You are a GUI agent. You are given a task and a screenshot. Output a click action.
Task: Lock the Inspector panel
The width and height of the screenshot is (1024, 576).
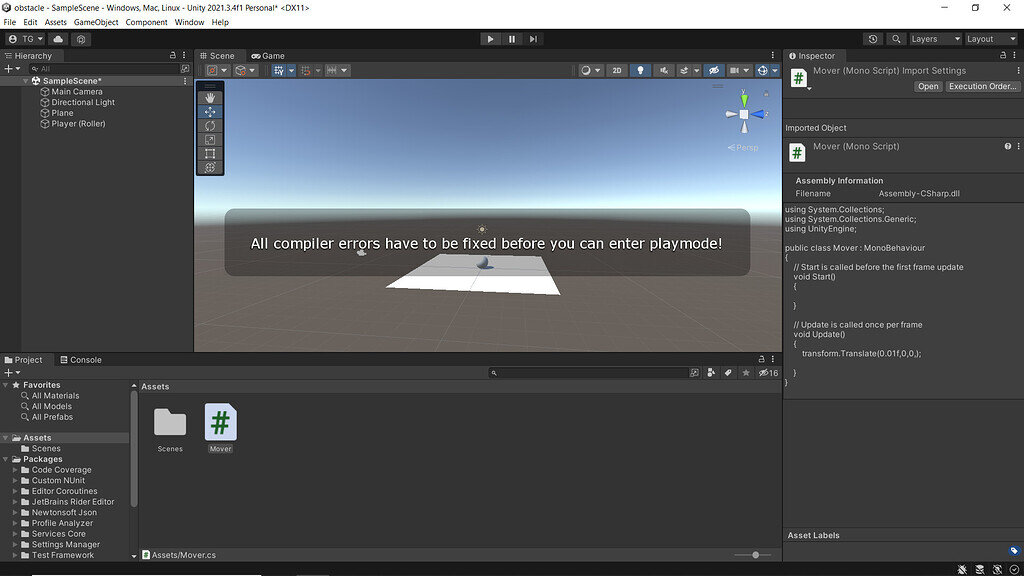[x=1003, y=56]
